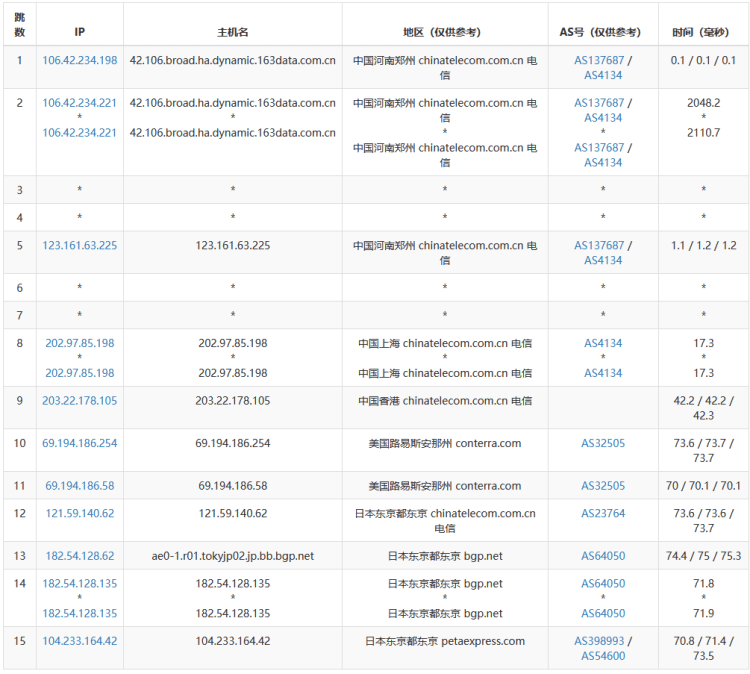Open the AS4134 link in hop 5
The width and height of the screenshot is (750, 674).
pos(603,260)
